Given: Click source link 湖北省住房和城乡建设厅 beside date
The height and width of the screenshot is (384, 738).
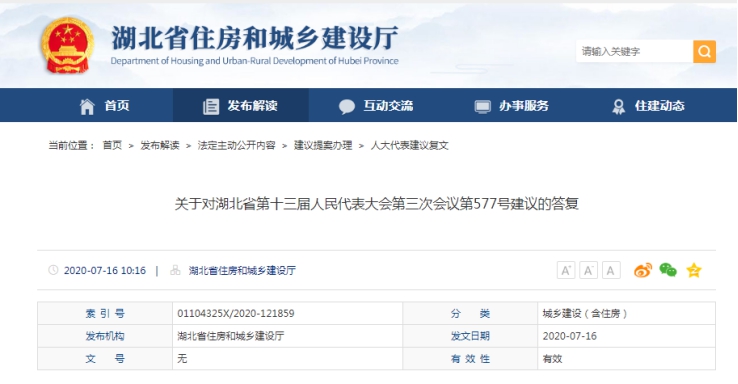Looking at the screenshot, I should tap(242, 271).
